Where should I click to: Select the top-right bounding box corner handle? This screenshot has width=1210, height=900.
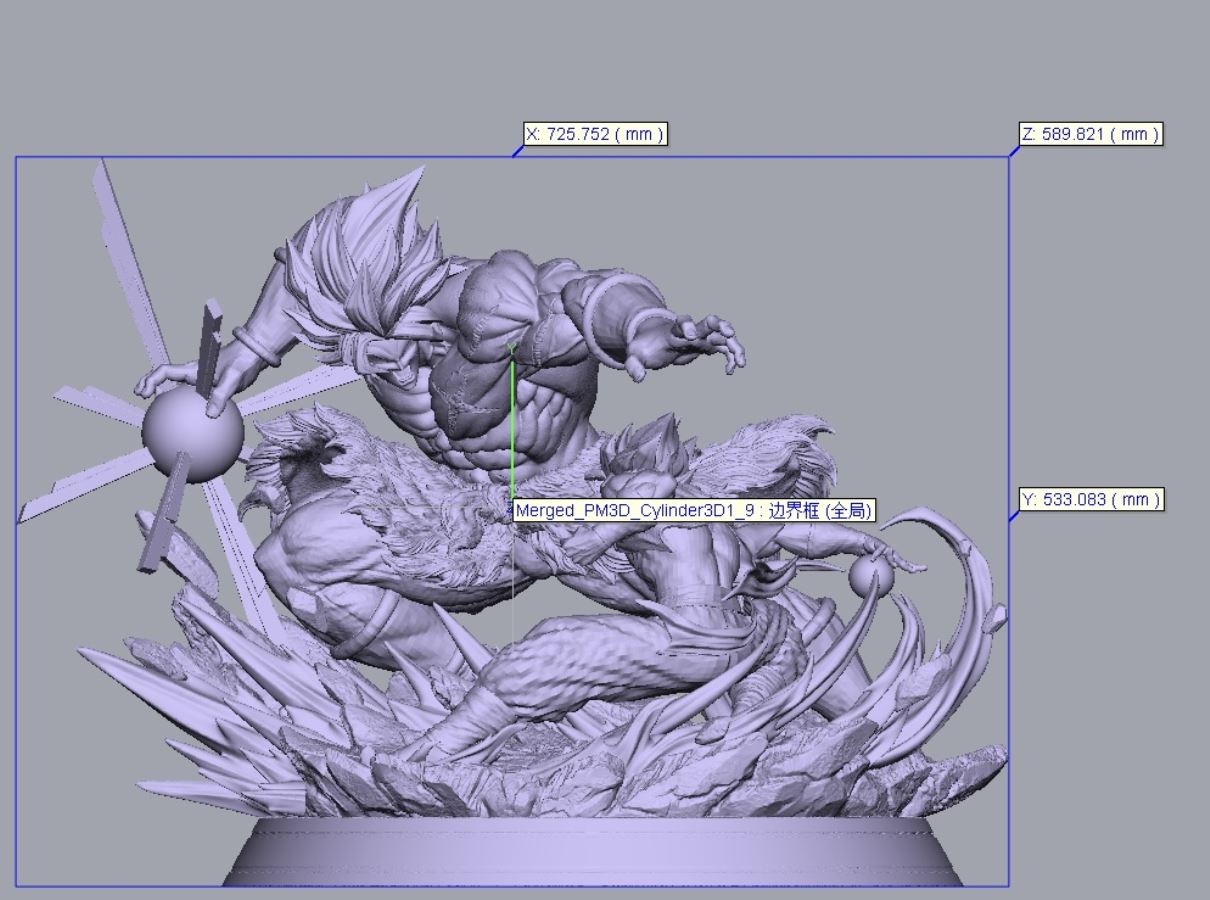[x=1010, y=157]
